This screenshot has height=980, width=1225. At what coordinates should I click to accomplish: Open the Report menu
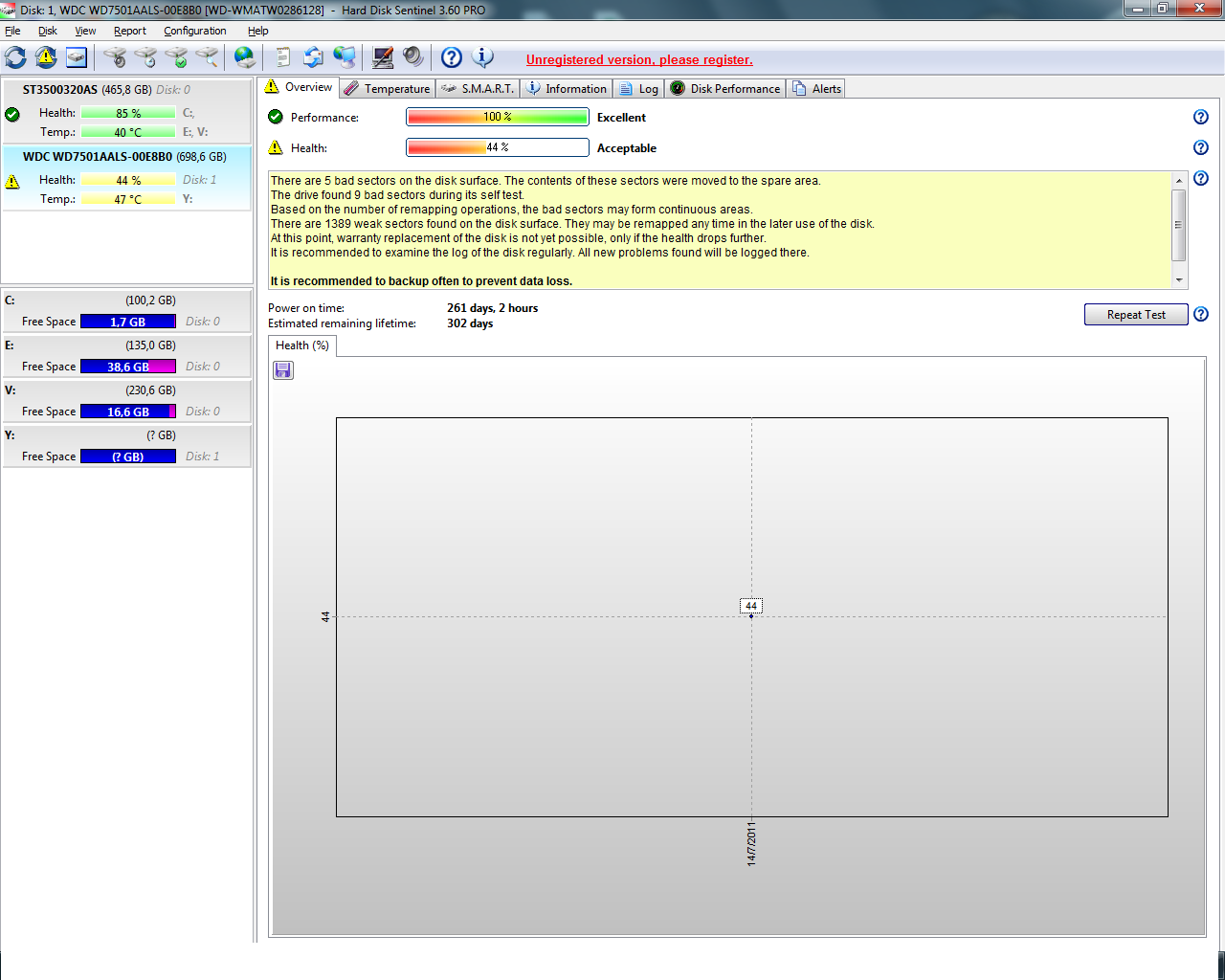click(130, 31)
